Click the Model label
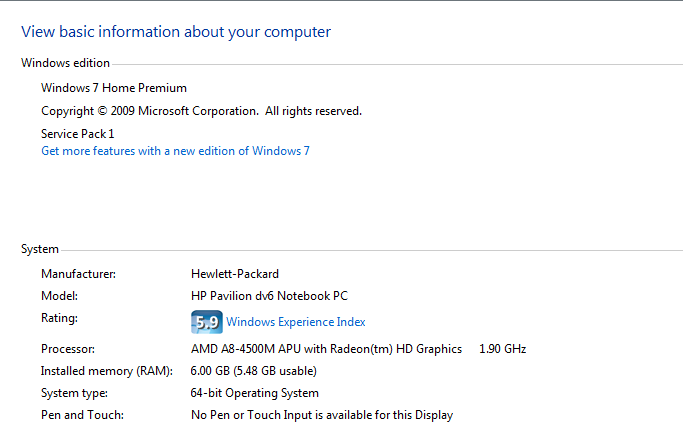This screenshot has height=435, width=683. [59, 296]
